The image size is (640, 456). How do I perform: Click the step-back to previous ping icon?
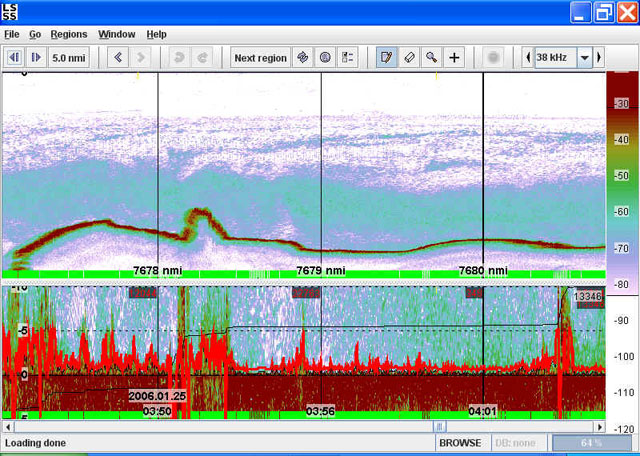[14, 58]
